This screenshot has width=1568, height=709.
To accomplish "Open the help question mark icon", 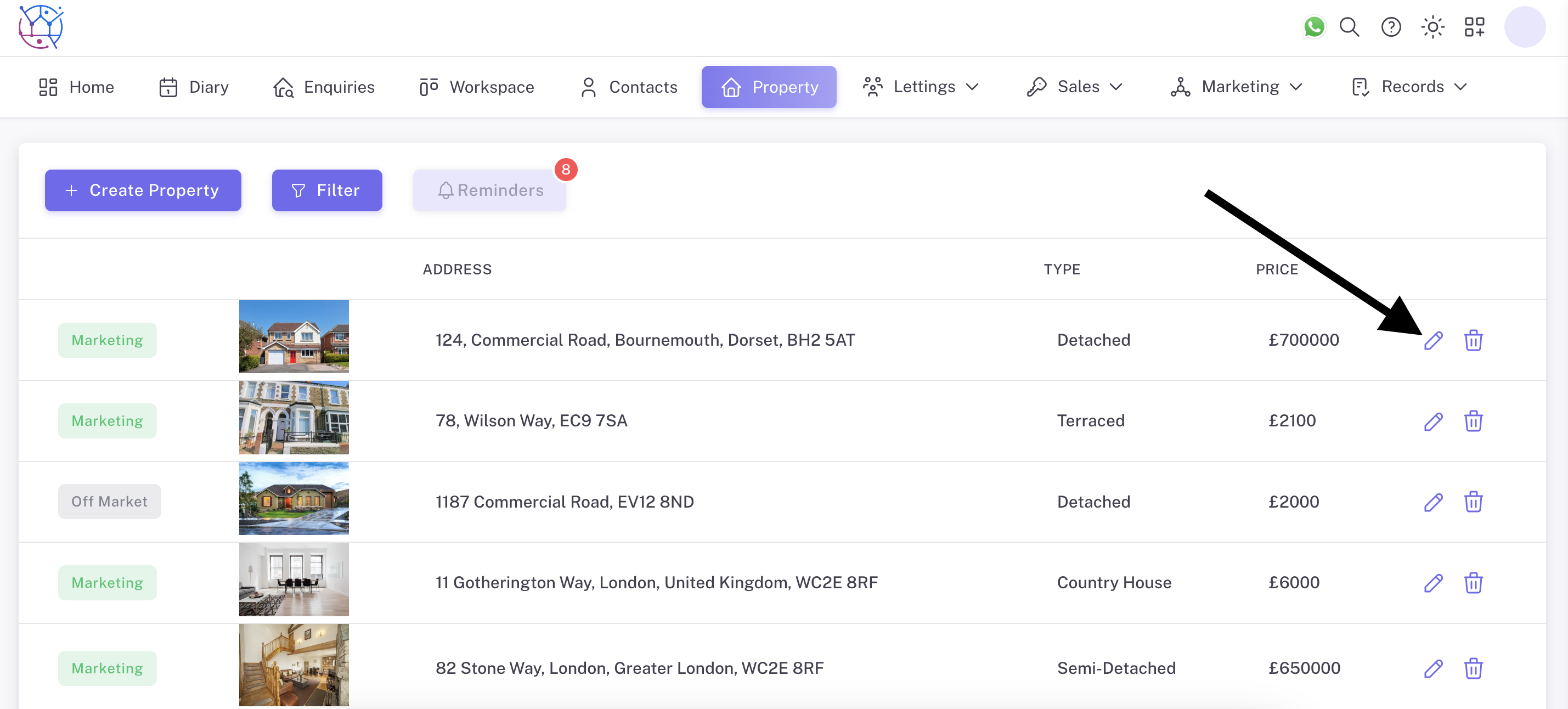I will coord(1390,27).
